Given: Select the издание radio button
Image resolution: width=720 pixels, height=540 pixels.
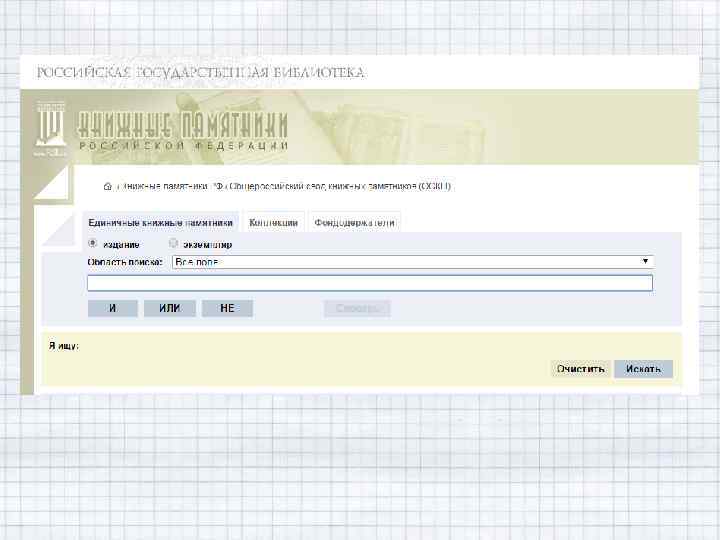Looking at the screenshot, I should pos(92,243).
